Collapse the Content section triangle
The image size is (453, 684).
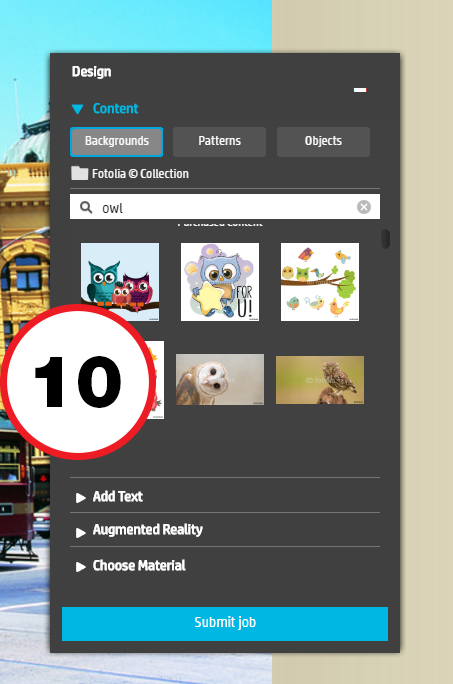[77, 109]
